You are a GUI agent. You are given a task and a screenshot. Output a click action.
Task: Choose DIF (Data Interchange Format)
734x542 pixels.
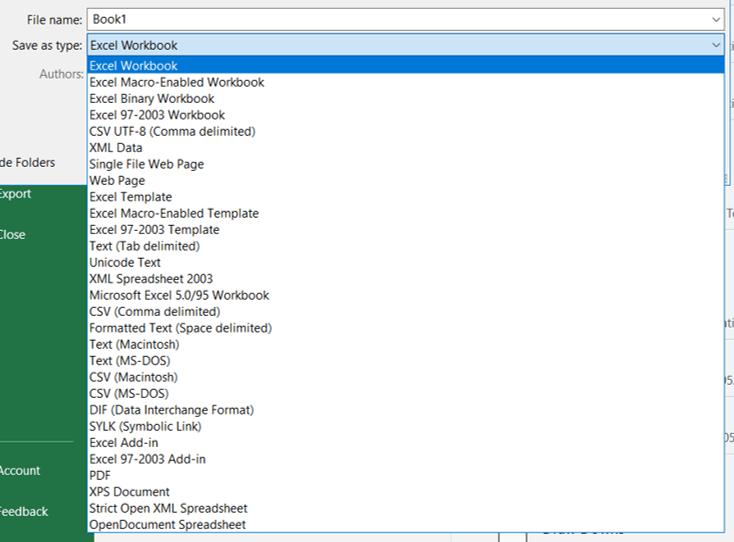pyautogui.click(x=406, y=410)
